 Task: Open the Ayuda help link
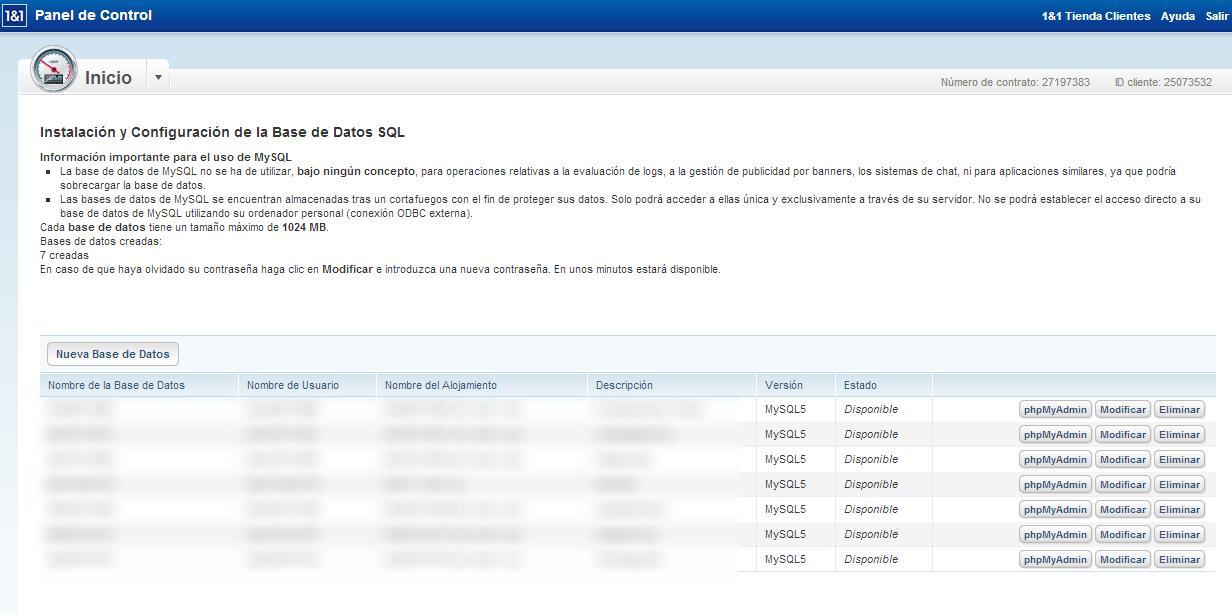[x=1177, y=16]
